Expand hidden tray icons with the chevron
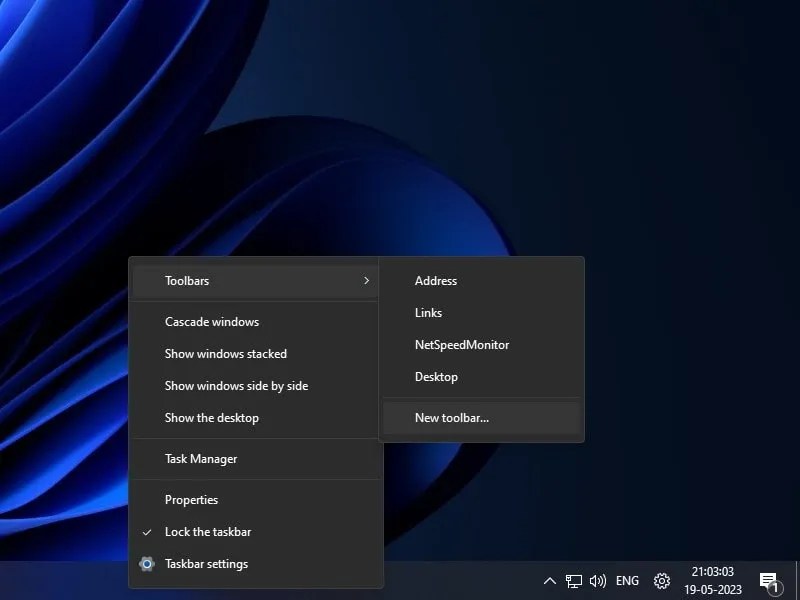Screen dimensions: 800x600 click(550, 580)
